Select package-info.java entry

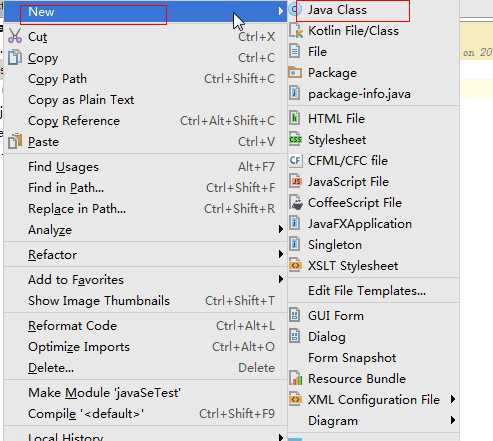[373, 94]
